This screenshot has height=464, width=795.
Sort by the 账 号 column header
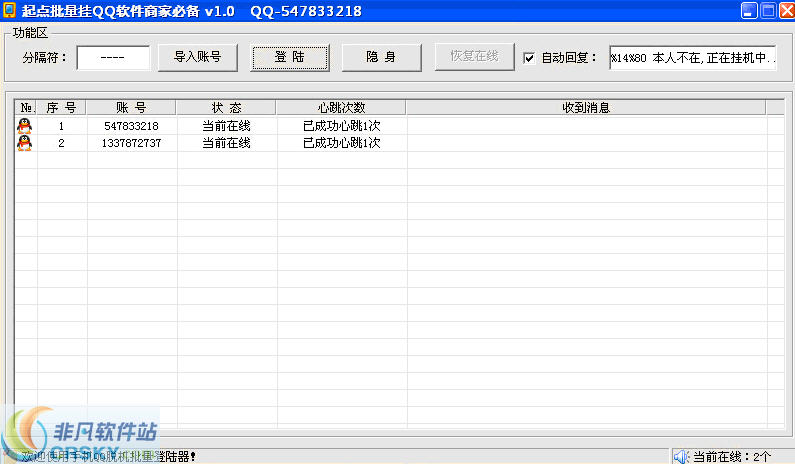click(x=131, y=108)
